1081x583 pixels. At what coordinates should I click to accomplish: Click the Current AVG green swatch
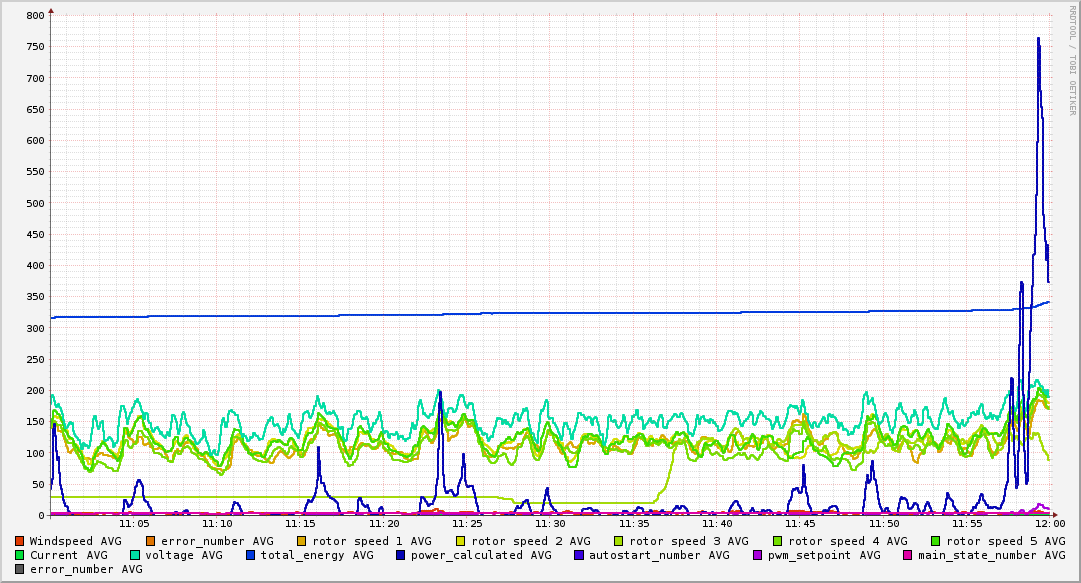(x=19, y=555)
